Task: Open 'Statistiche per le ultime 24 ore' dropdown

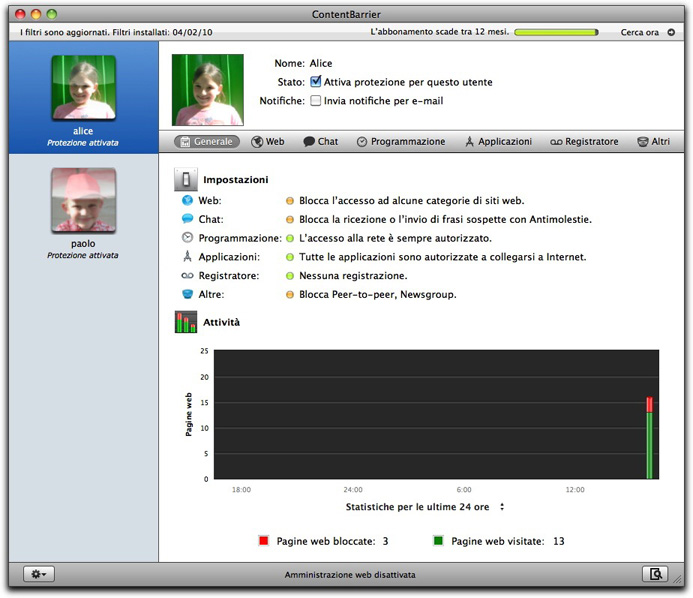Action: click(425, 507)
